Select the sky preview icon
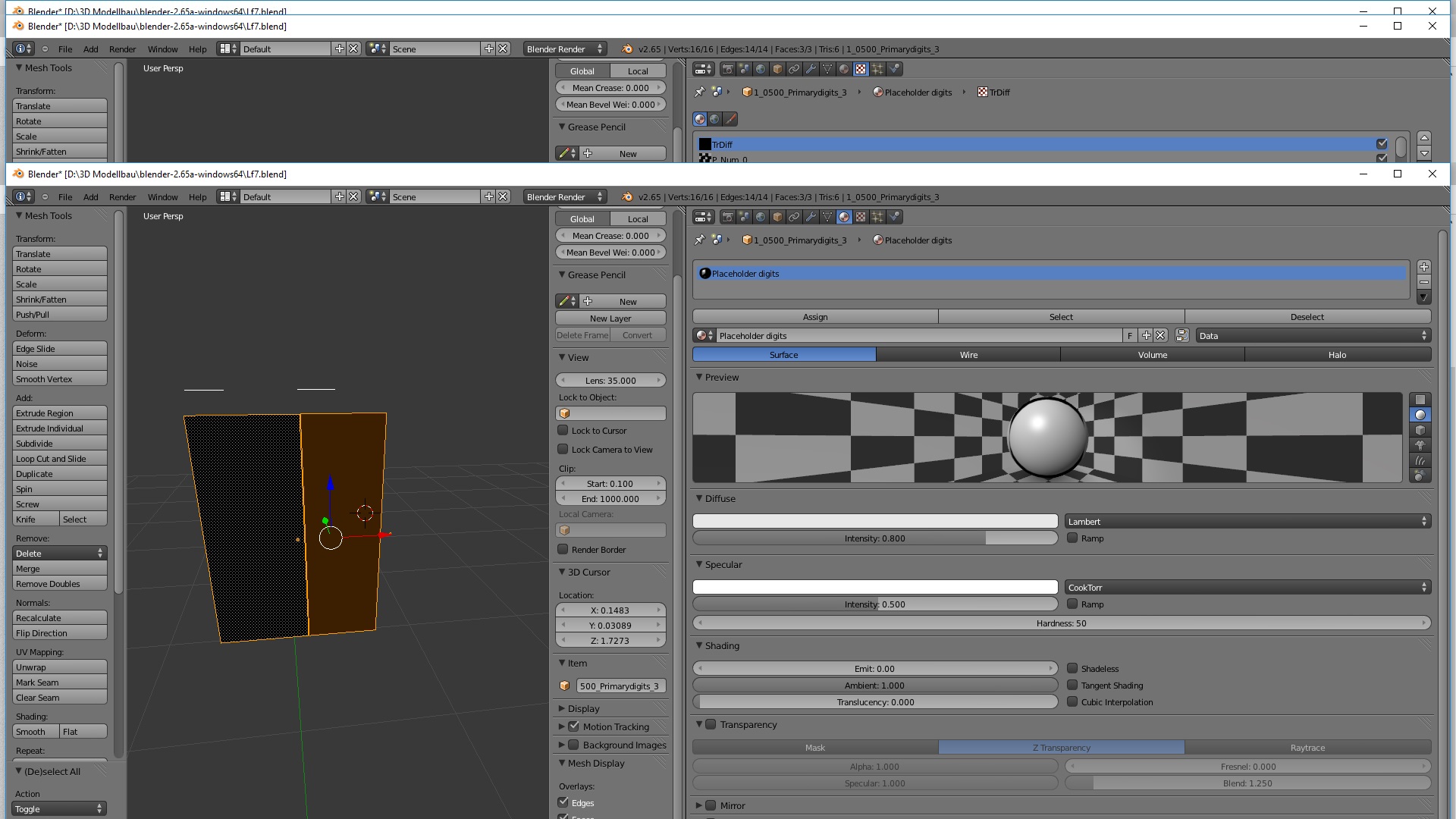Image resolution: width=1456 pixels, height=819 pixels. pyautogui.click(x=1420, y=475)
